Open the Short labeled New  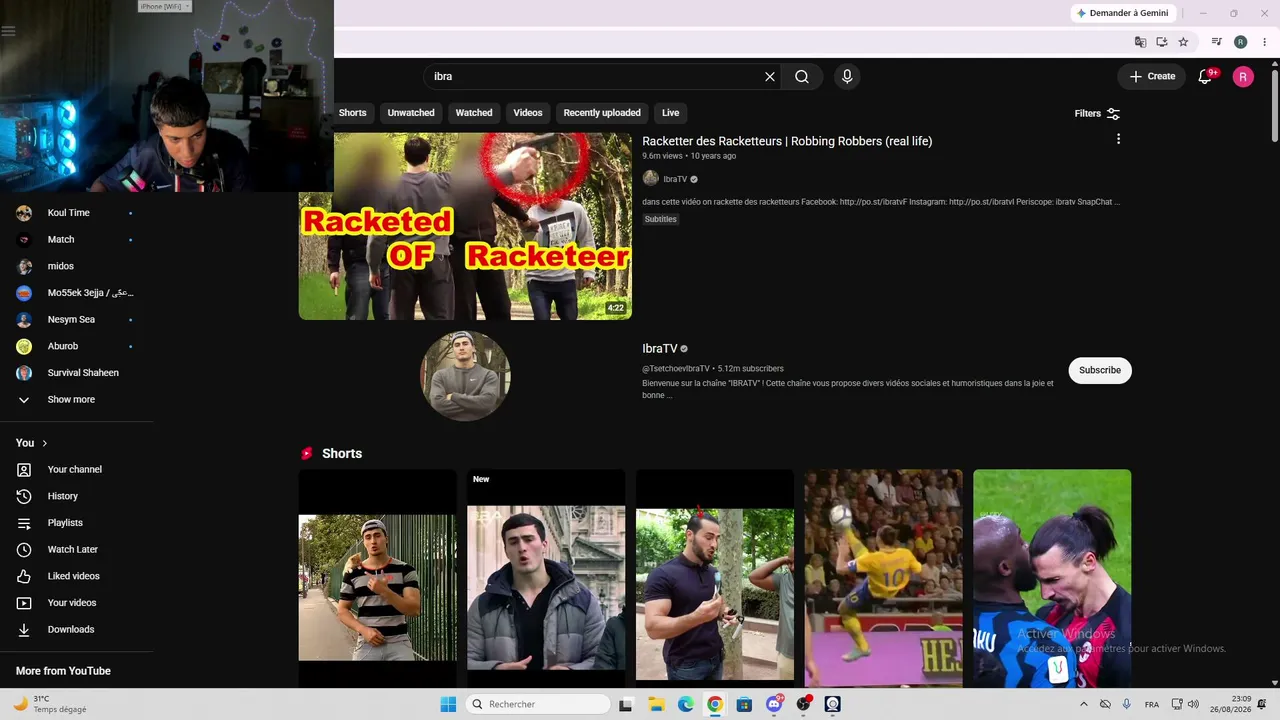[546, 578]
